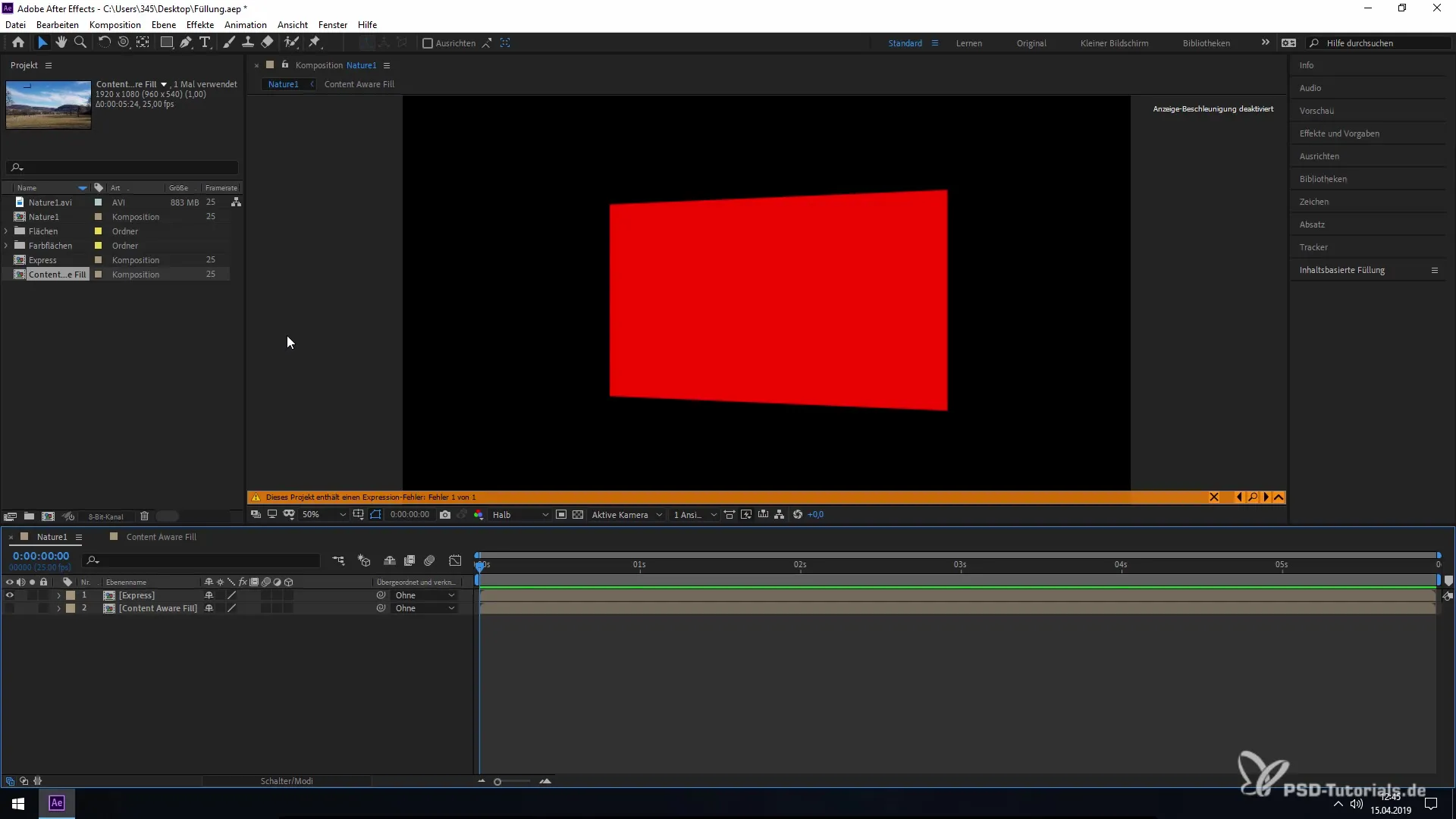This screenshot has height=819, width=1456.
Task: Open composition mini-flowchart in timeline
Action: coord(338,560)
